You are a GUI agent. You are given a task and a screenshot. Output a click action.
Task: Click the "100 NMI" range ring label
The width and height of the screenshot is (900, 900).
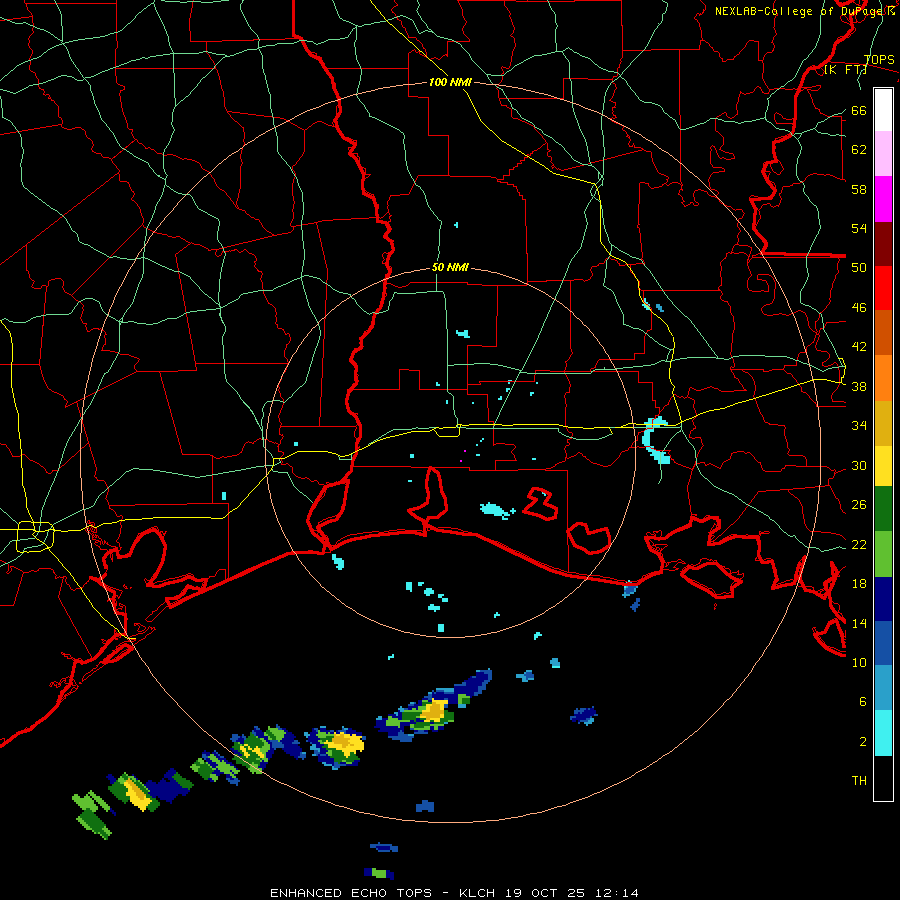coord(451,82)
